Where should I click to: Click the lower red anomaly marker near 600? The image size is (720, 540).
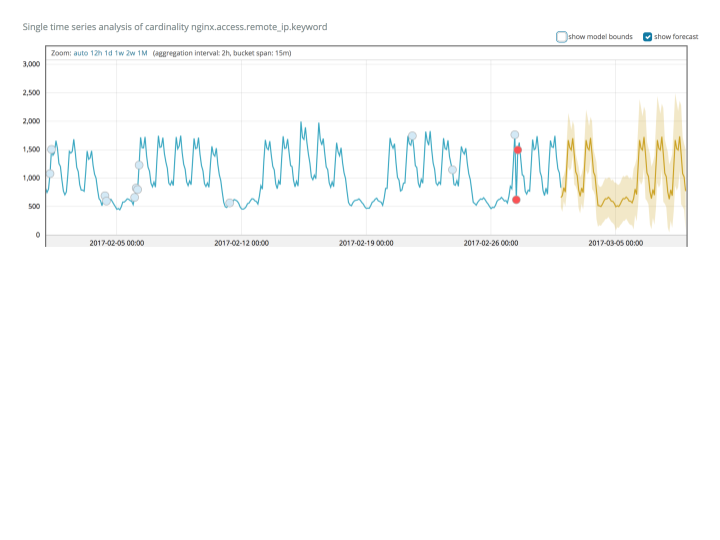pyautogui.click(x=516, y=200)
